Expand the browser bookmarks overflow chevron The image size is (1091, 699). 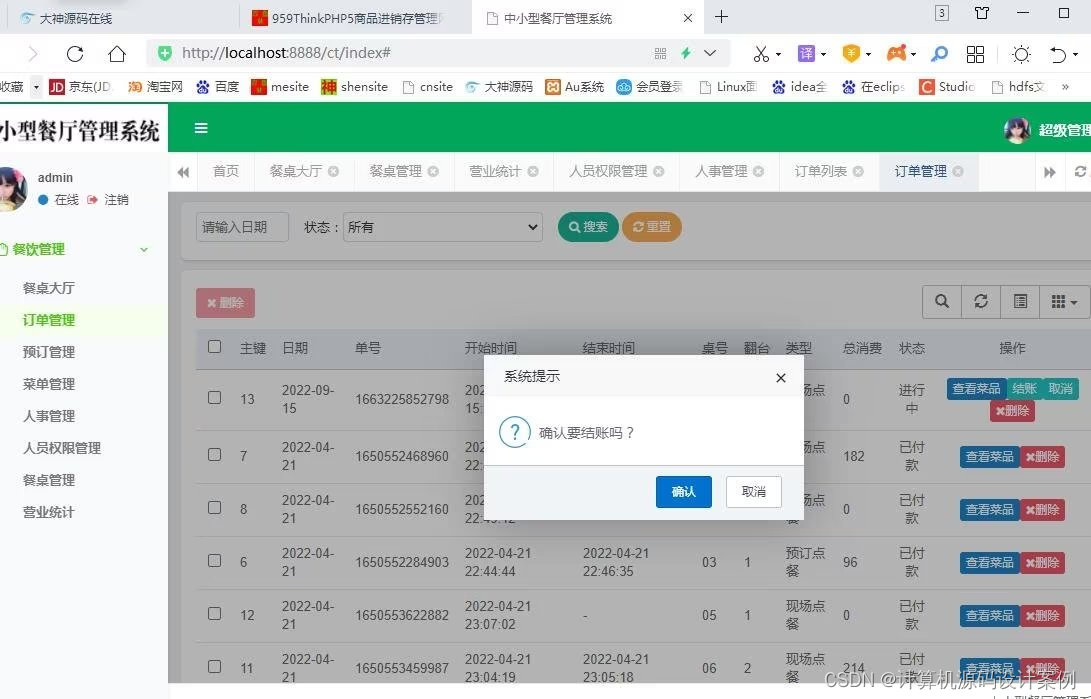[1065, 87]
